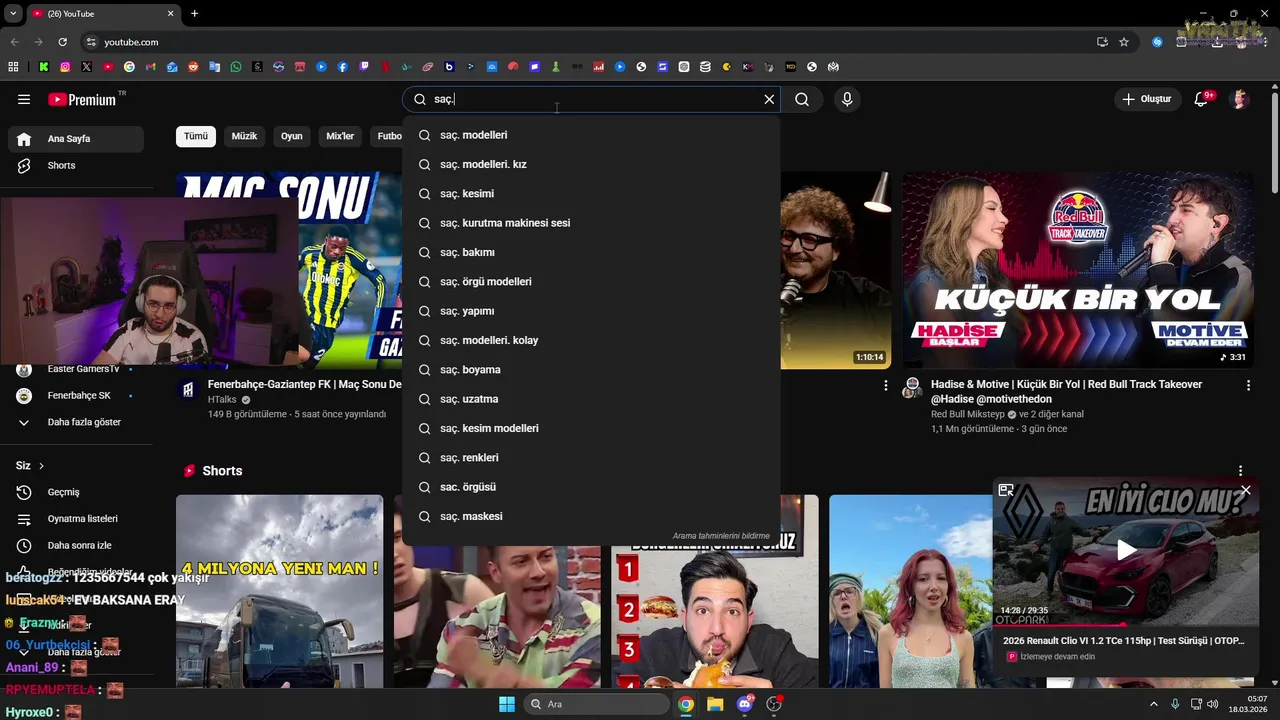Open Fenerbahçe SK subscription
The height and width of the screenshot is (720, 1280).
tap(76, 396)
